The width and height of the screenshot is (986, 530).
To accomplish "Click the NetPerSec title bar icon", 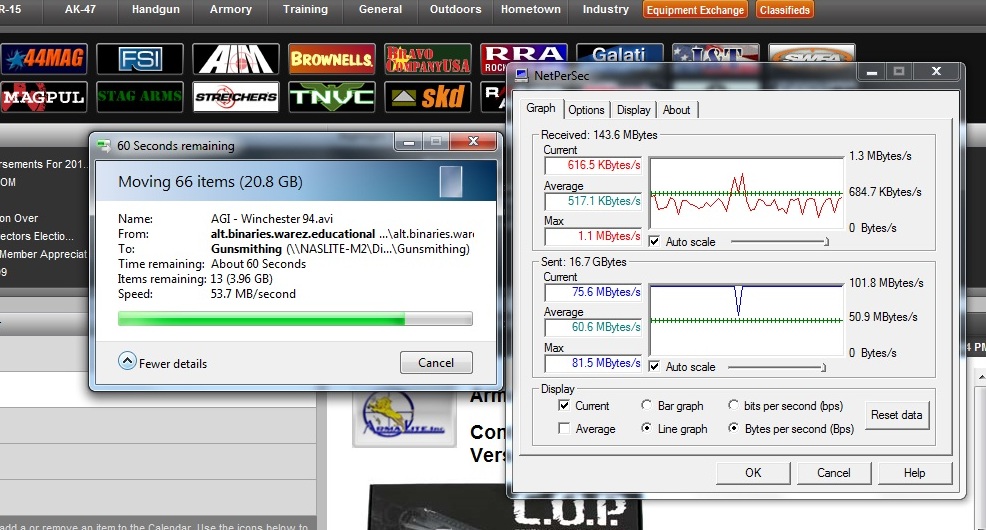I will pyautogui.click(x=521, y=75).
